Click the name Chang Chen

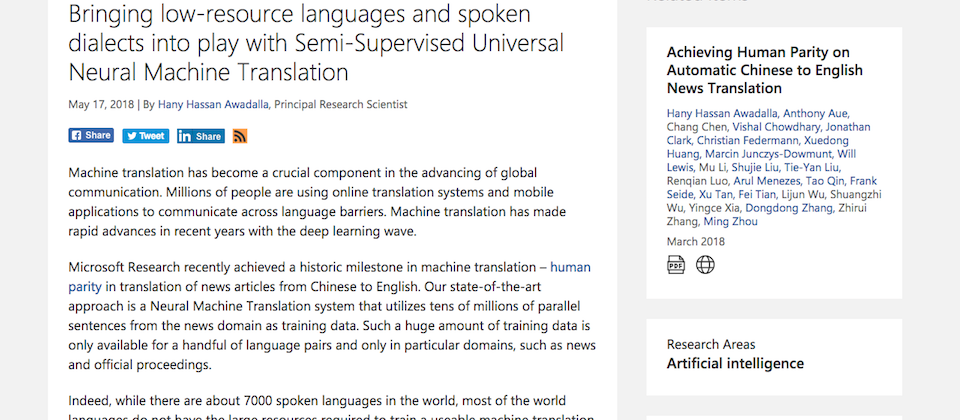coord(697,127)
